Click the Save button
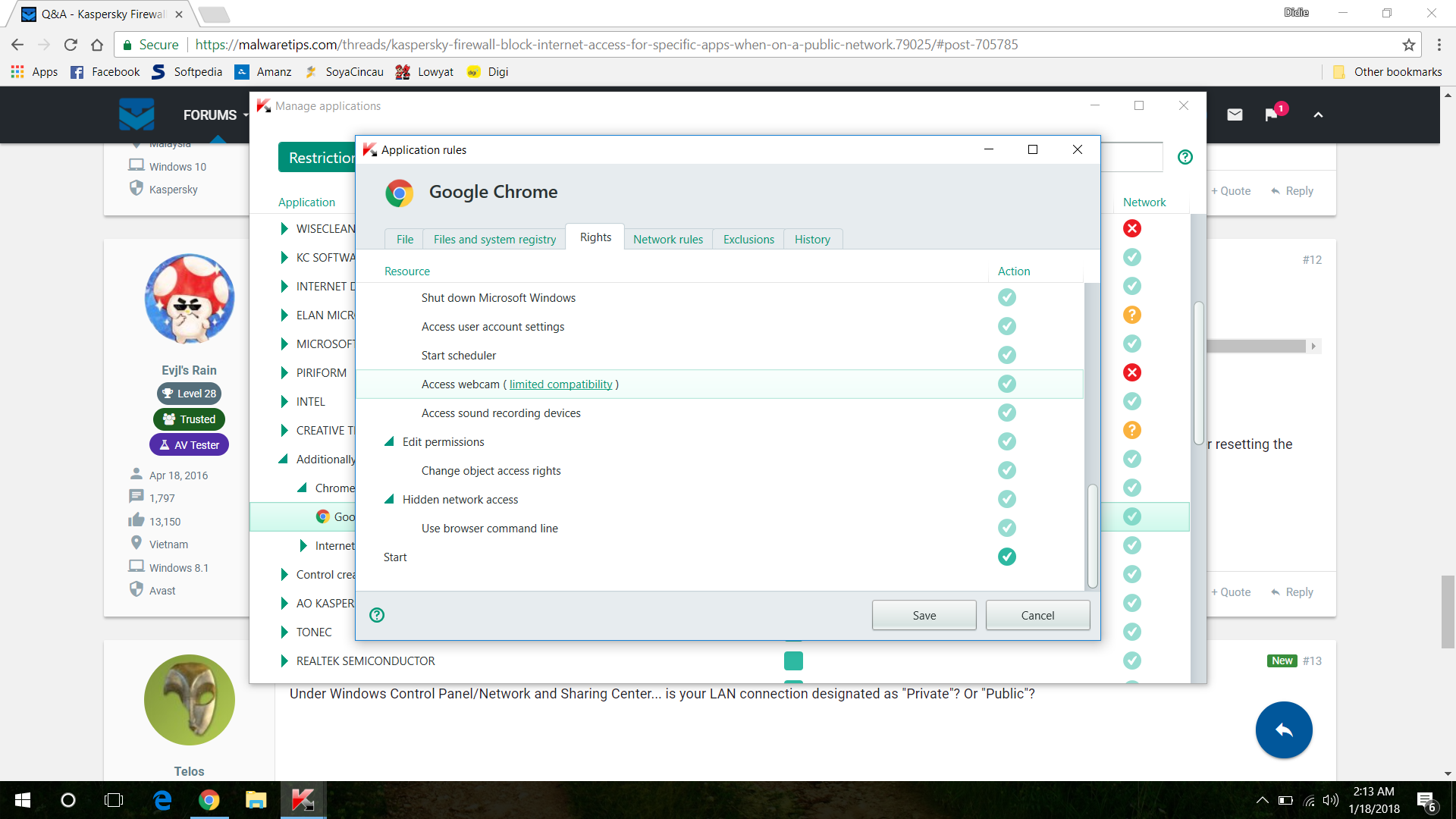 (x=924, y=615)
